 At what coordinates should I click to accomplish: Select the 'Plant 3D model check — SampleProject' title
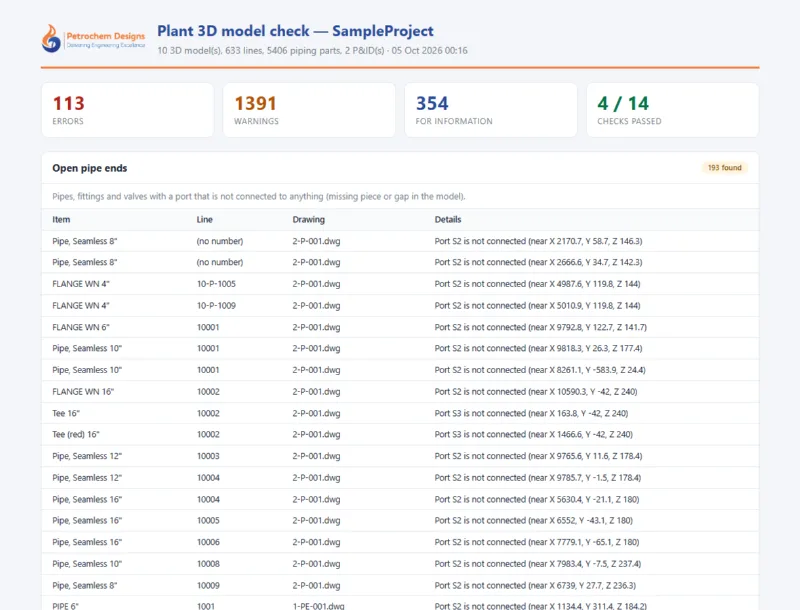point(295,31)
